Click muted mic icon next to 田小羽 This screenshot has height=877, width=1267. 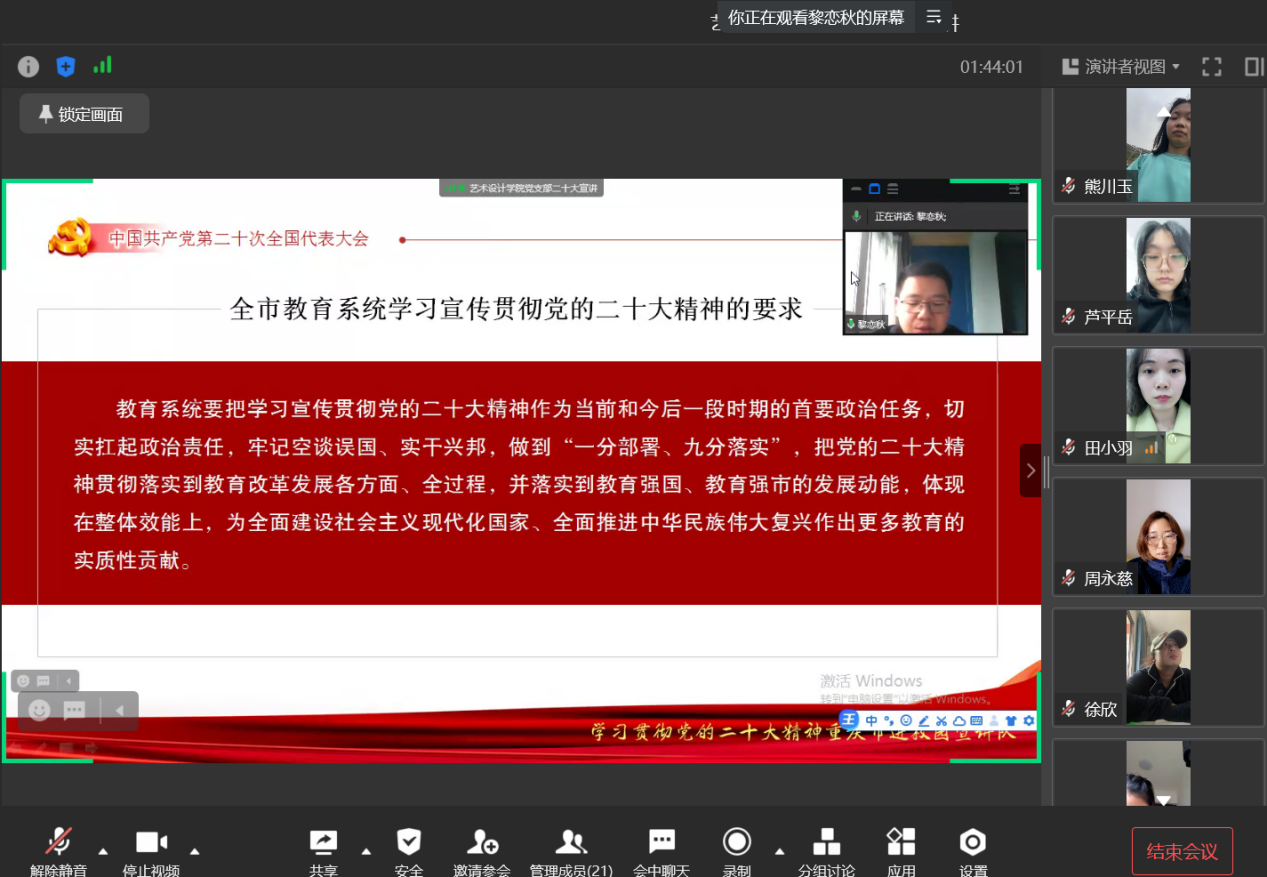pyautogui.click(x=1069, y=448)
